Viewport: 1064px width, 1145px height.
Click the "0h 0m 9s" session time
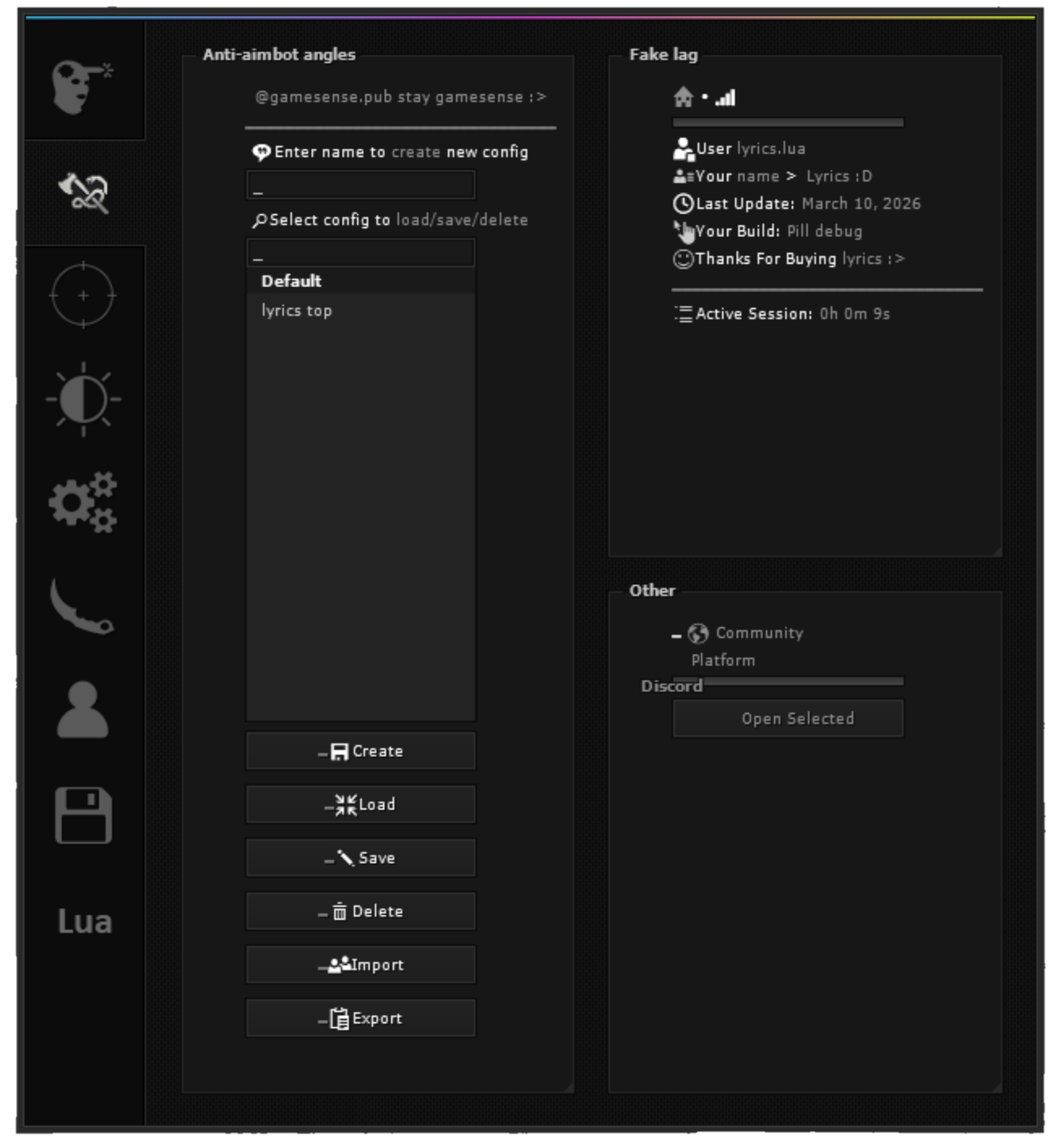coord(855,314)
